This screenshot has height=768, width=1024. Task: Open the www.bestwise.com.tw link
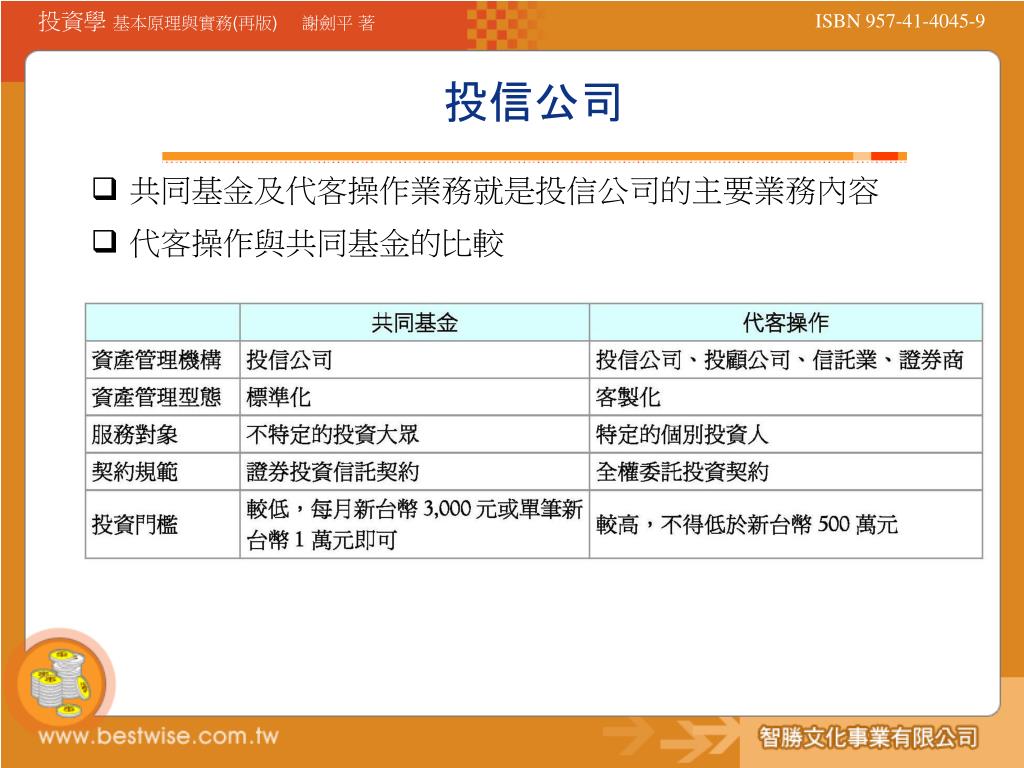pyautogui.click(x=159, y=737)
